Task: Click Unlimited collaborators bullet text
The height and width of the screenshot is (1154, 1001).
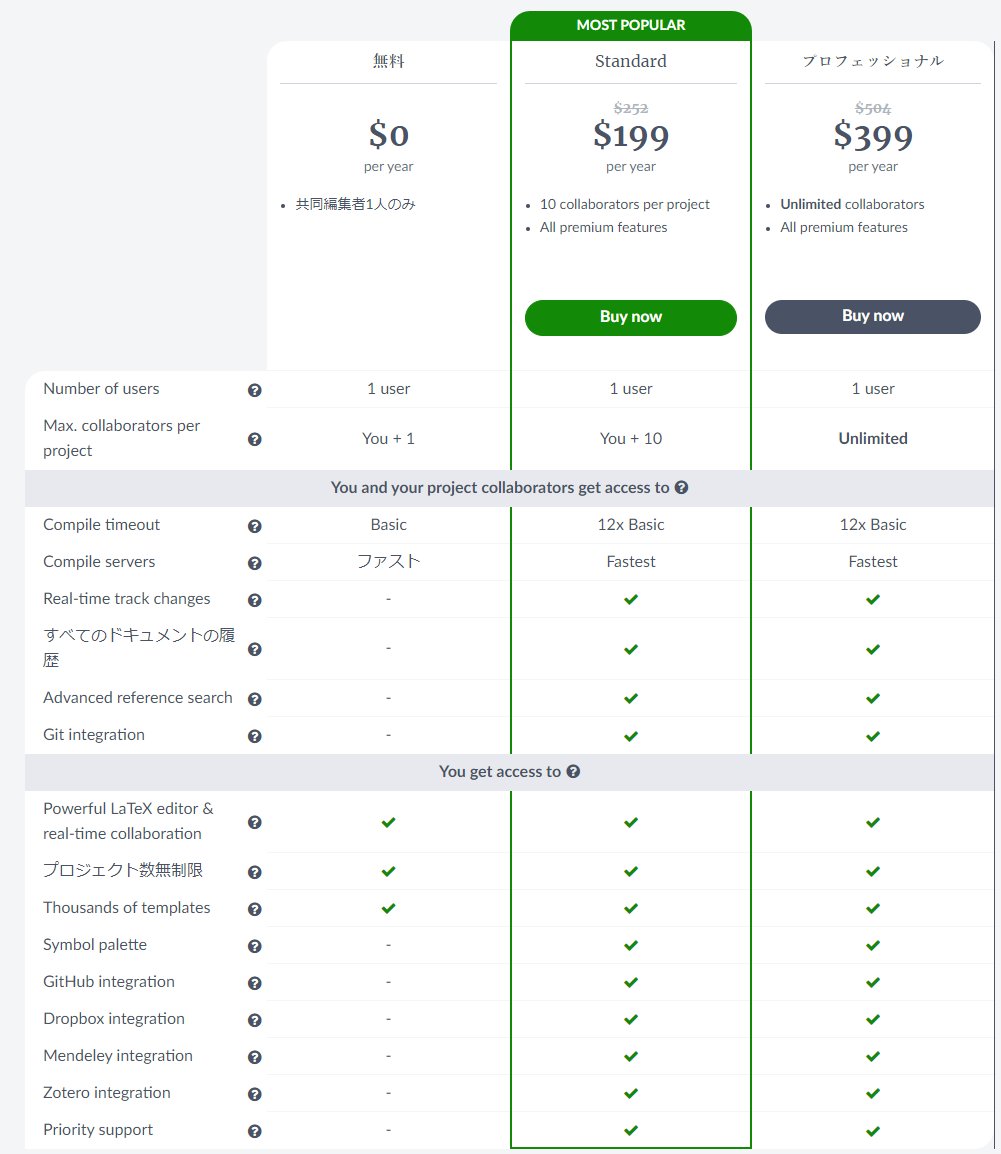Action: 852,204
